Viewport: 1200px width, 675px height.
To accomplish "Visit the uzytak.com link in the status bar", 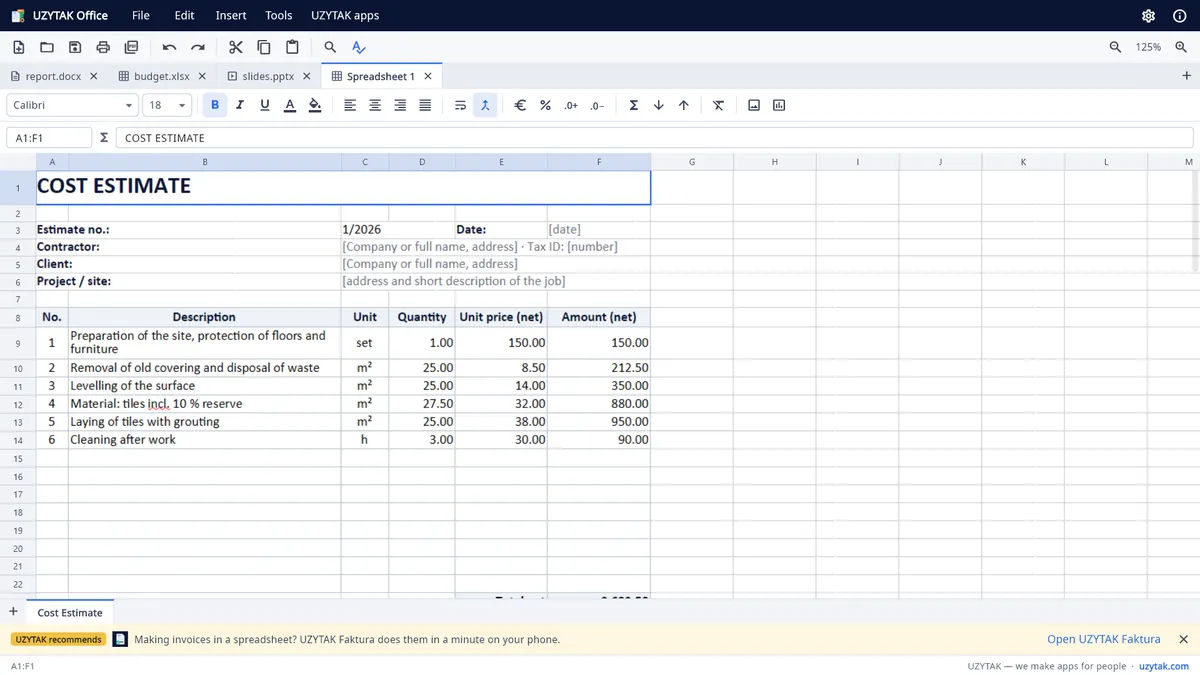I will pos(1164,666).
